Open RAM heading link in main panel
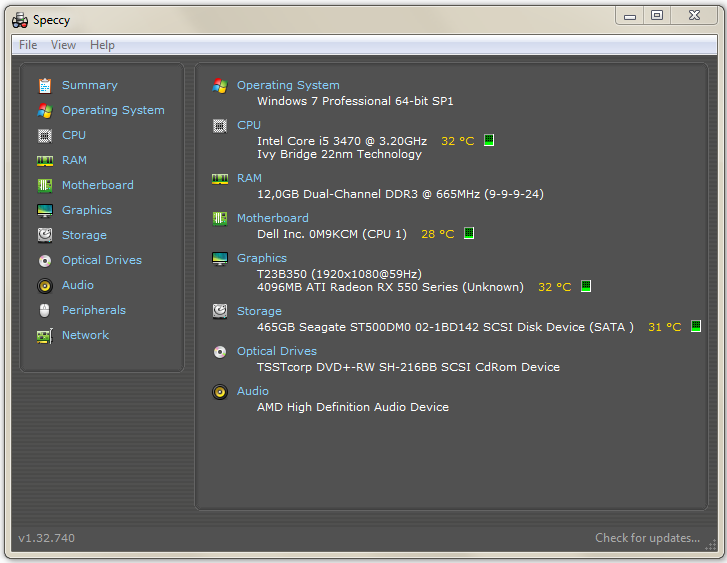Image resolution: width=727 pixels, height=563 pixels. pyautogui.click(x=249, y=178)
